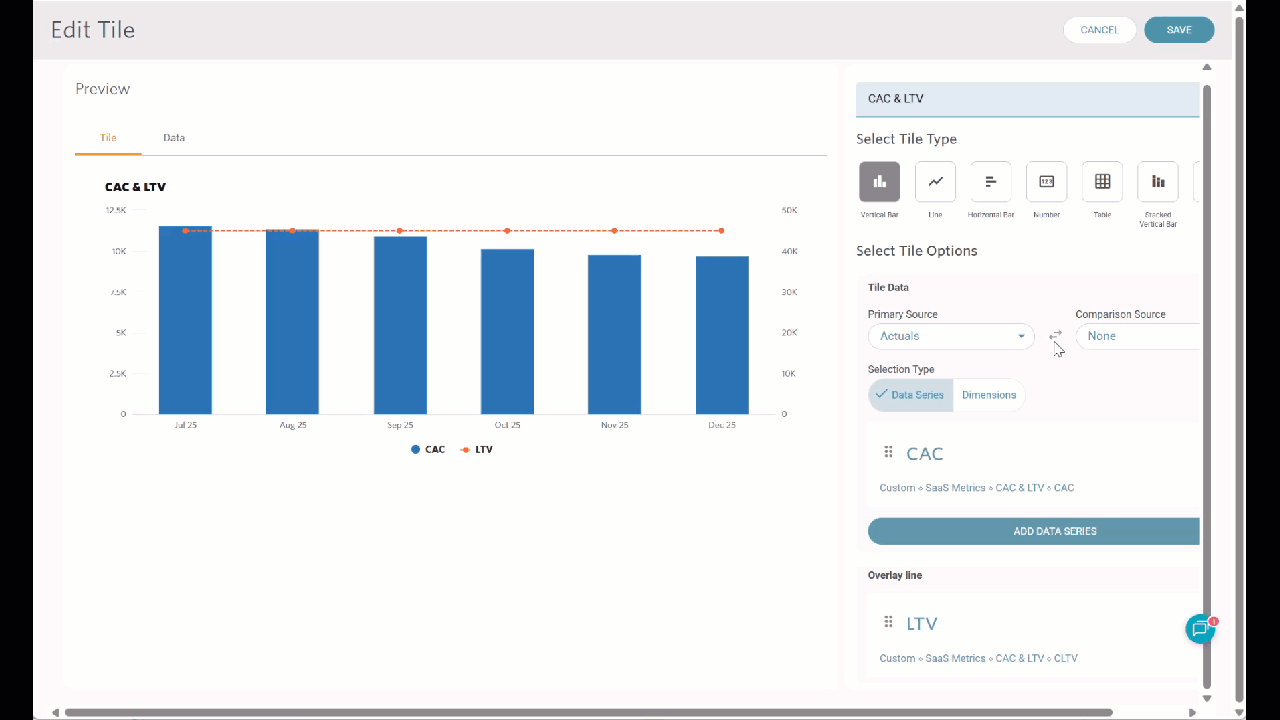Switch selection type to Dimensions

(988, 395)
